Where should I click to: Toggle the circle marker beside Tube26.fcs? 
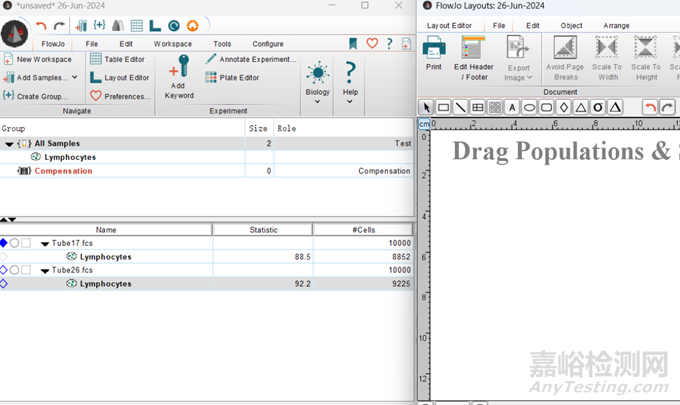click(x=15, y=270)
